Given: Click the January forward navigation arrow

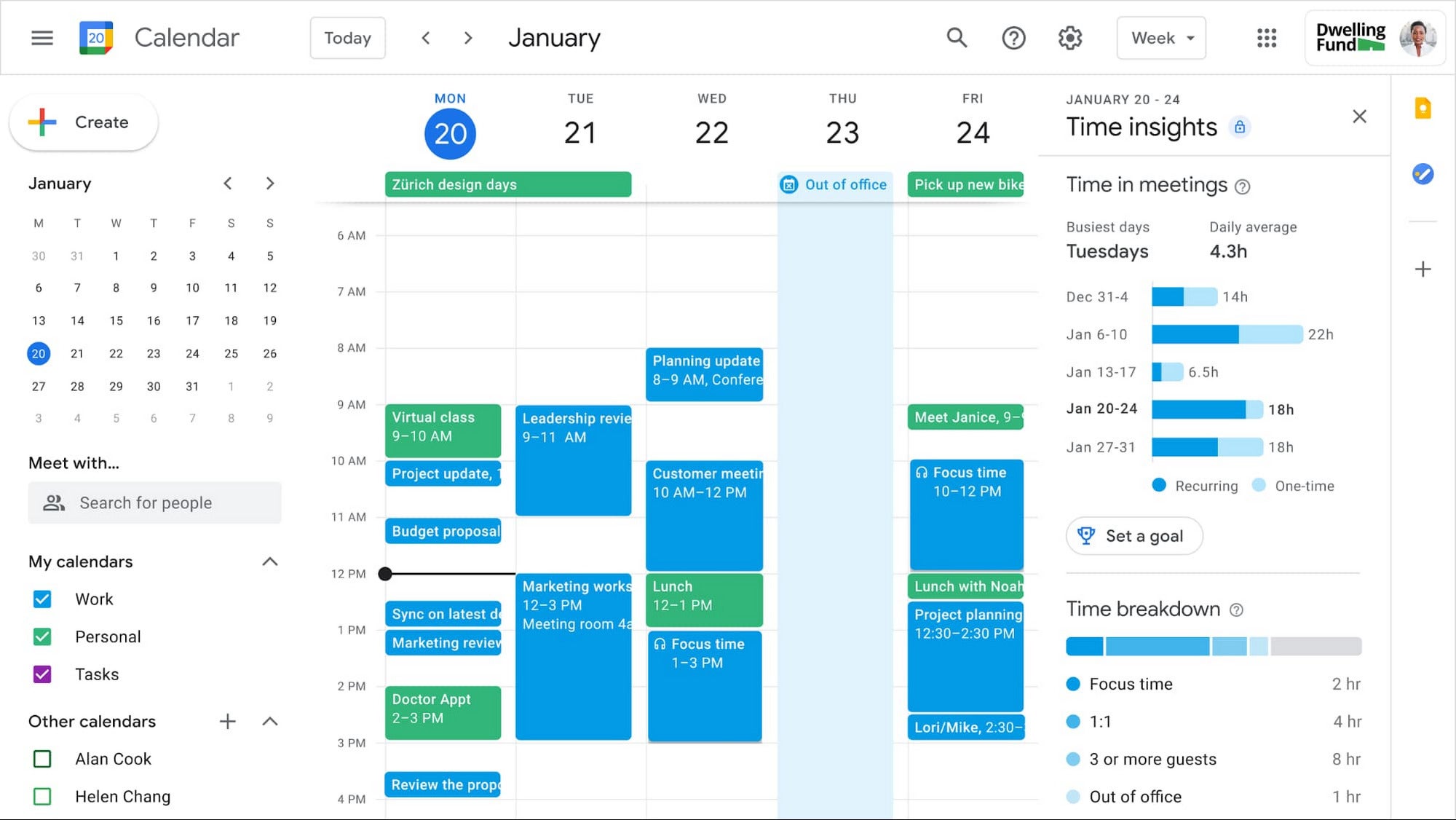Looking at the screenshot, I should click(269, 183).
